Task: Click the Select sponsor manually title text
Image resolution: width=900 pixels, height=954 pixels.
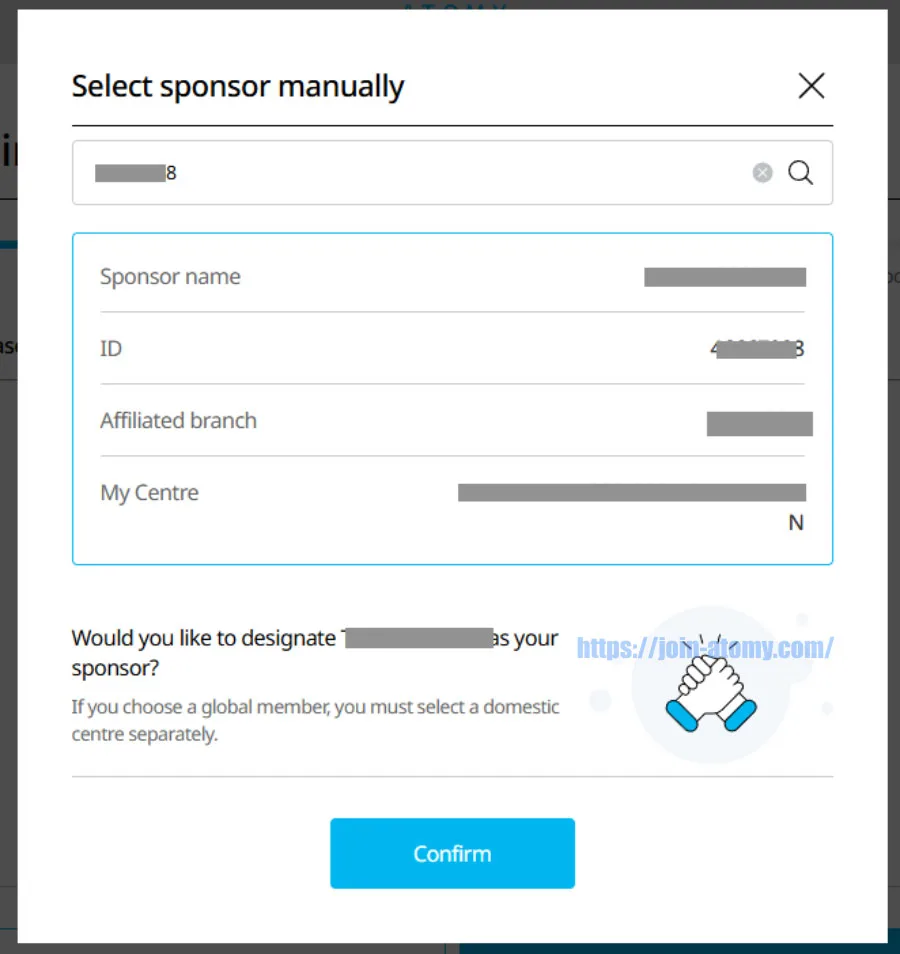Action: [x=237, y=87]
